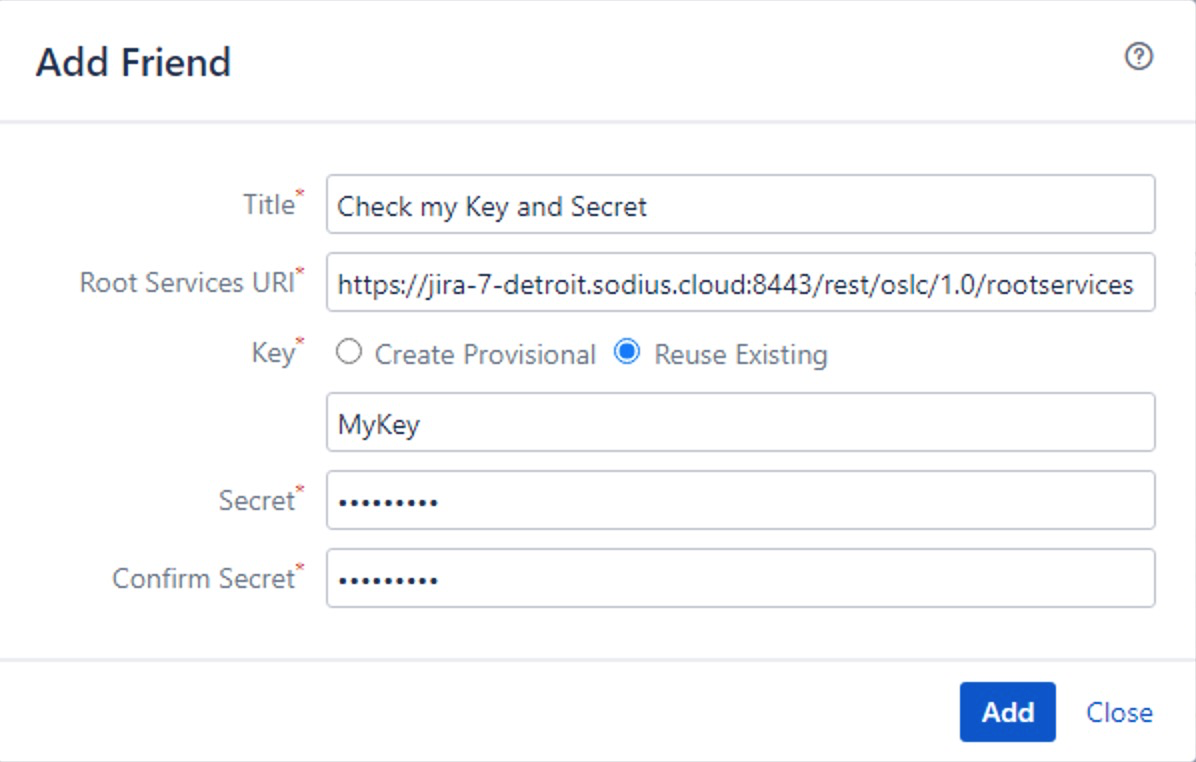
Task: Click into the Root Services URI field
Action: click(x=741, y=282)
